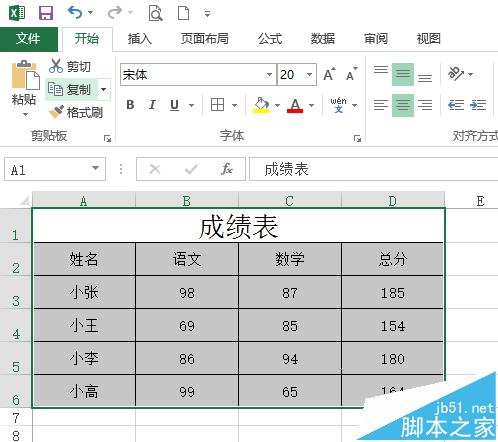Align text left
This screenshot has height=442, width=498.
tap(381, 105)
